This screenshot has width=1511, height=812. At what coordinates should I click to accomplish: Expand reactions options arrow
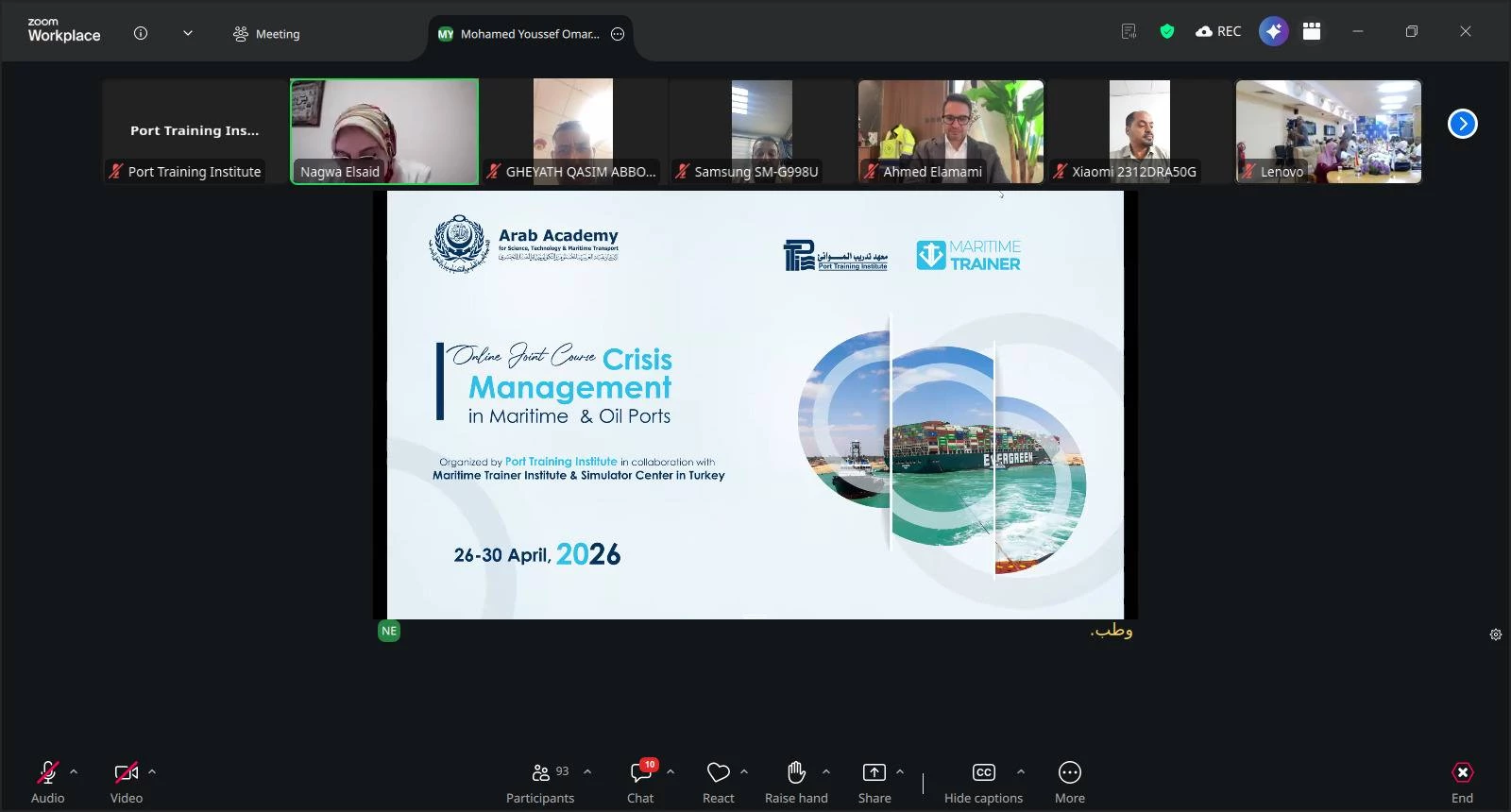click(x=744, y=772)
